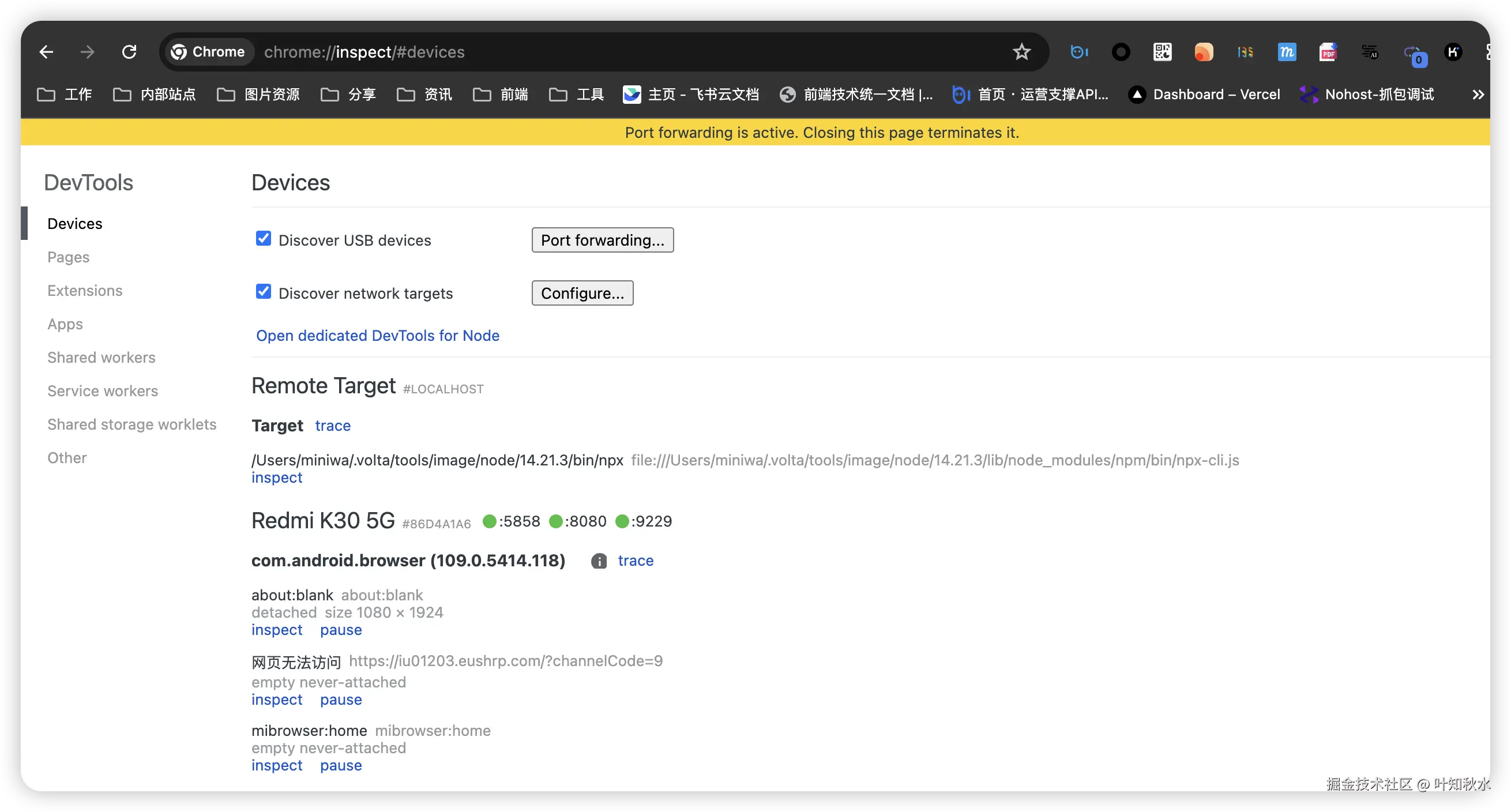The image size is (1511, 812).
Task: Select Pages in the DevTools sidebar
Action: tap(68, 257)
